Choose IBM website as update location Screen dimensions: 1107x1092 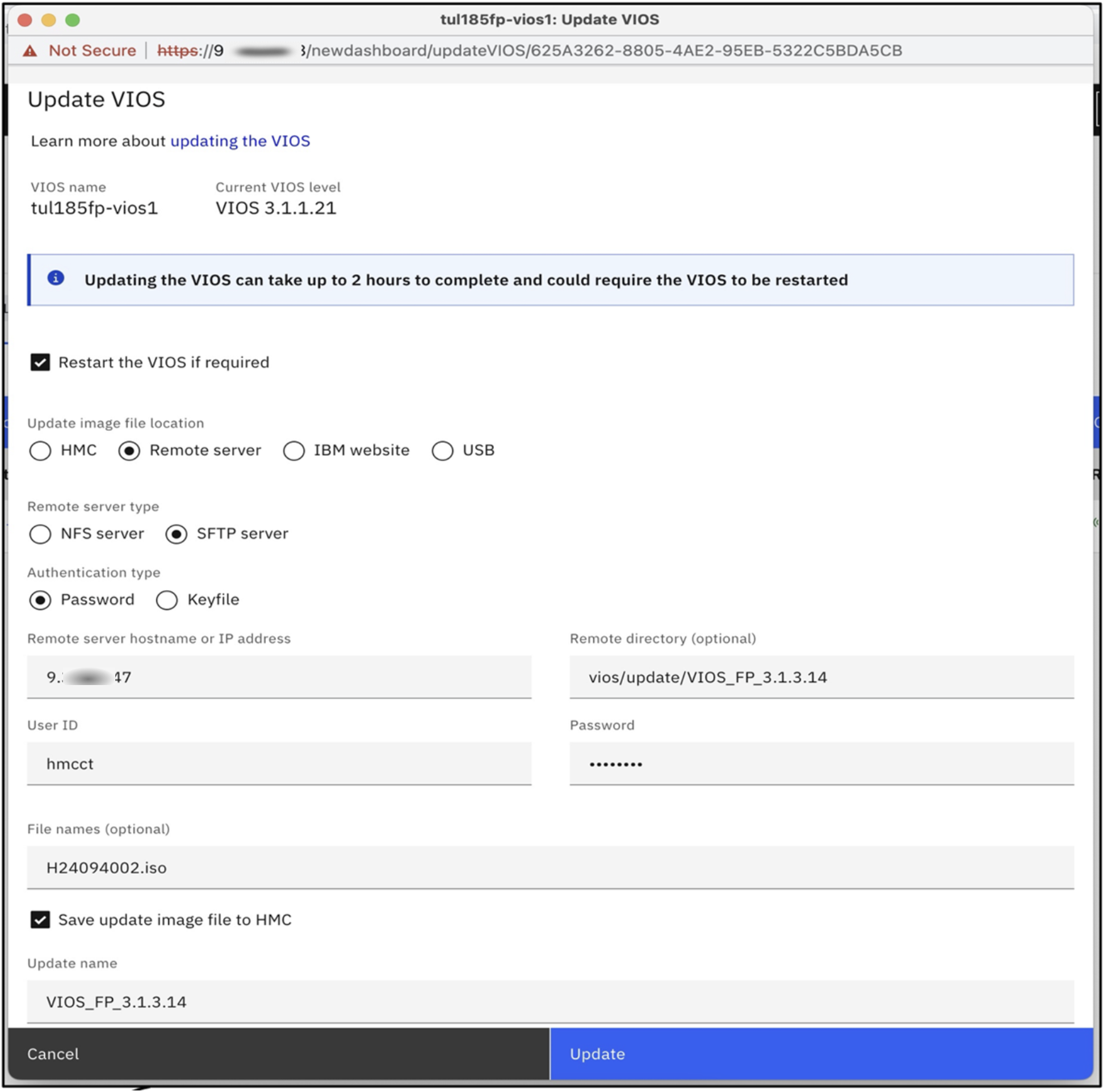pos(294,451)
